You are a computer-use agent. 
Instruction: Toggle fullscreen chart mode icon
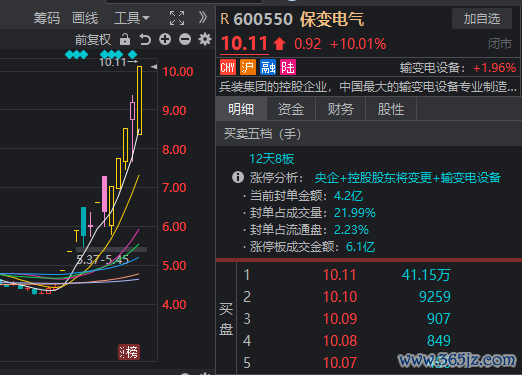pyautogui.click(x=177, y=18)
